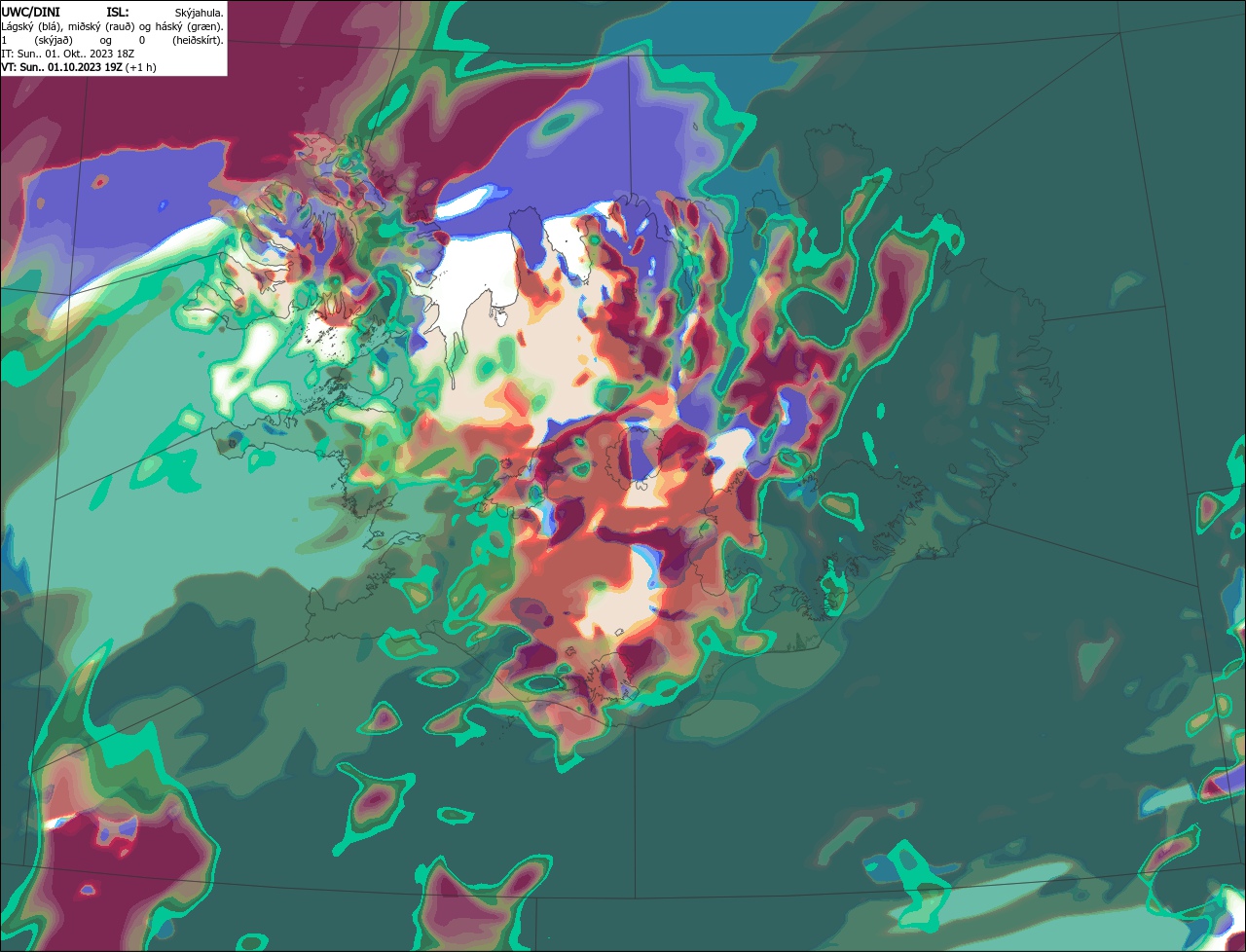This screenshot has width=1246, height=952.
Task: Click the 'Lágský (blá),' legend text
Action: pyautogui.click(x=33, y=26)
